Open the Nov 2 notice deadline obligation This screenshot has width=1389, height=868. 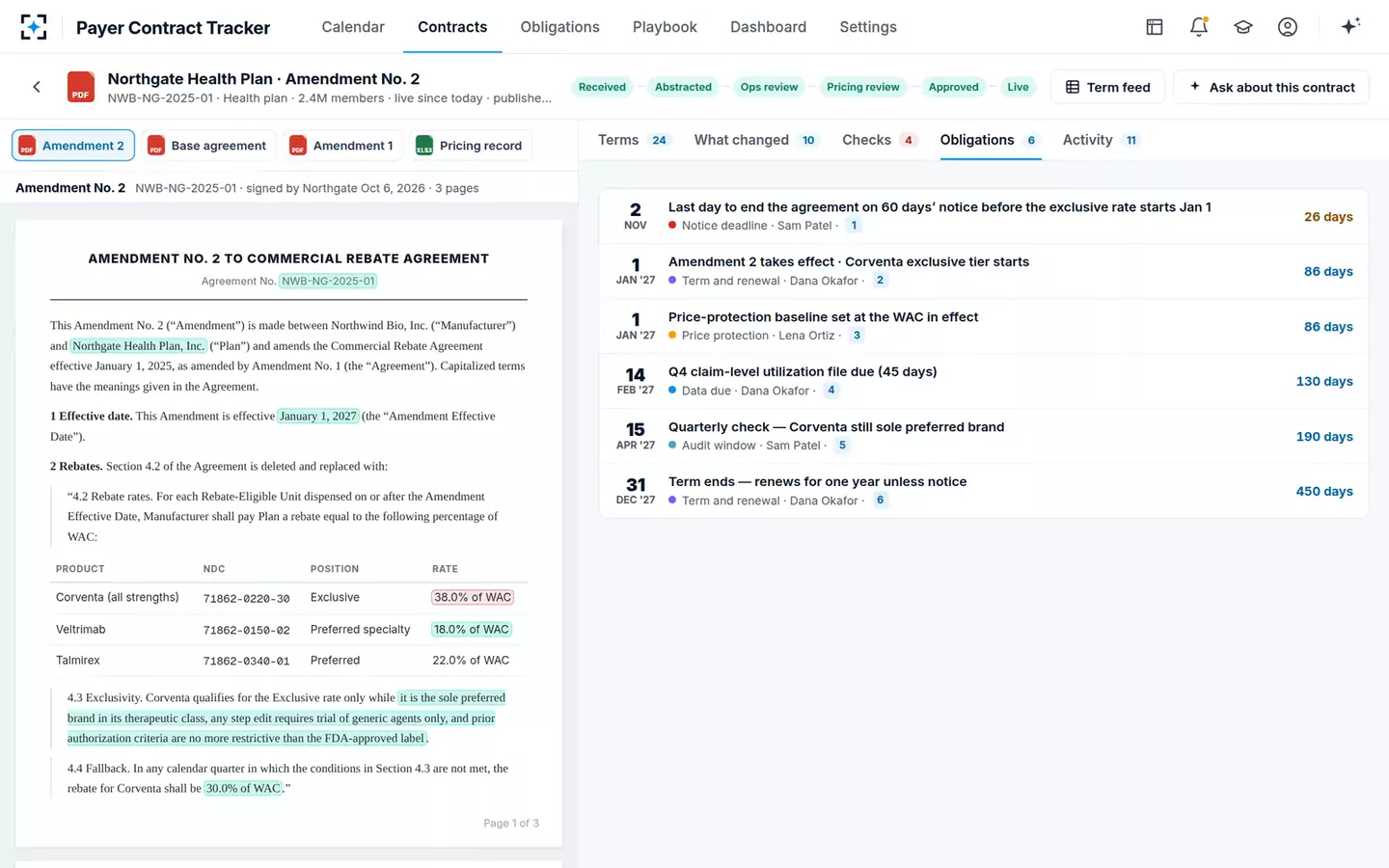click(984, 216)
